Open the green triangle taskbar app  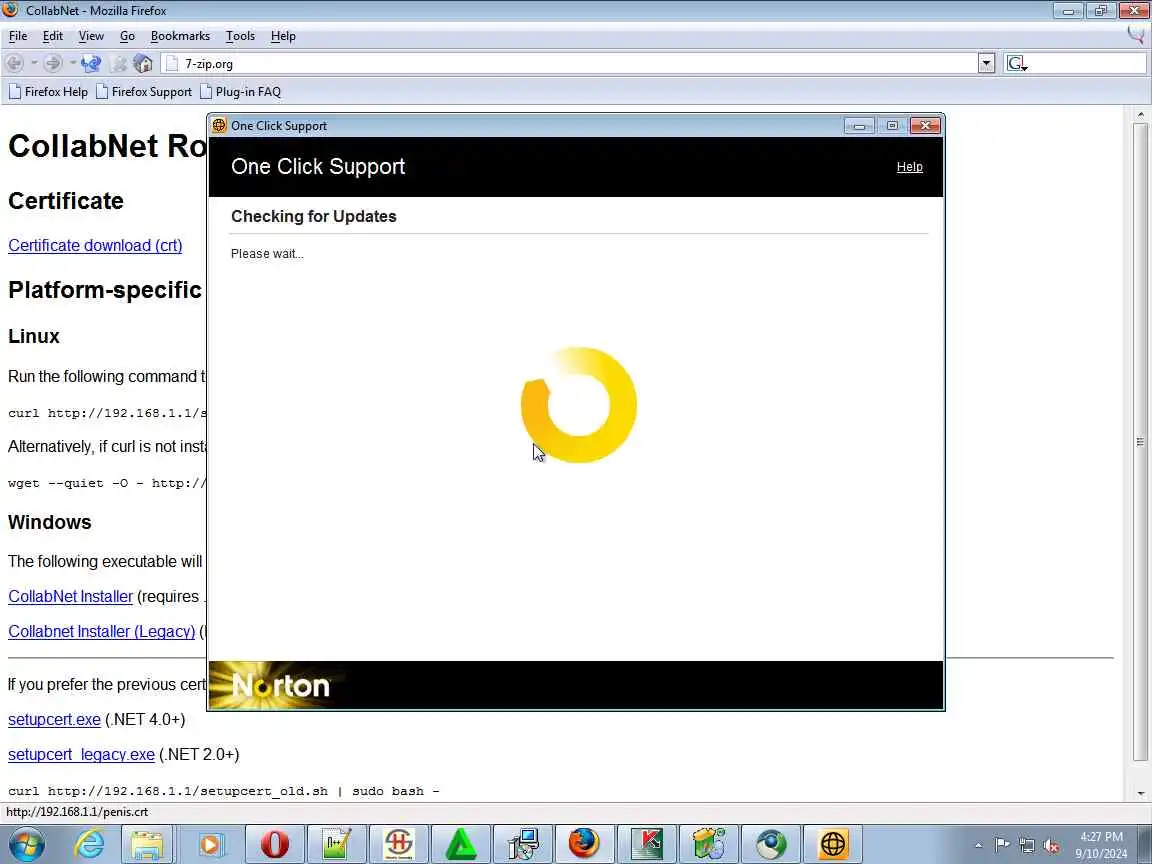click(x=461, y=844)
